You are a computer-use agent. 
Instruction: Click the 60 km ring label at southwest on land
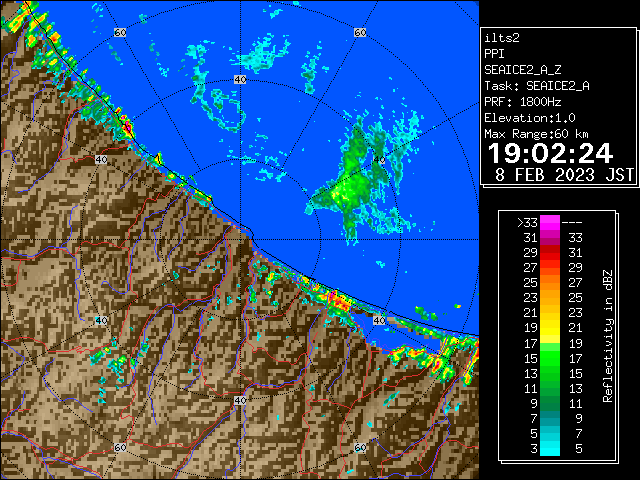(120, 447)
